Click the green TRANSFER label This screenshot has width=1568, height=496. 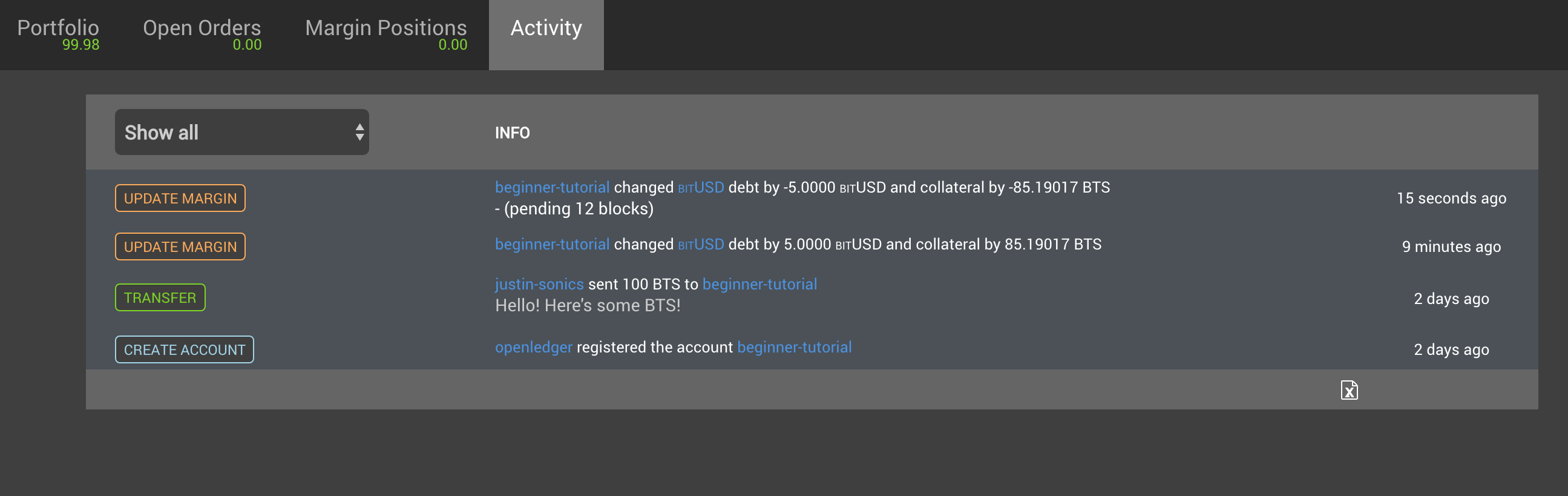[x=160, y=298]
